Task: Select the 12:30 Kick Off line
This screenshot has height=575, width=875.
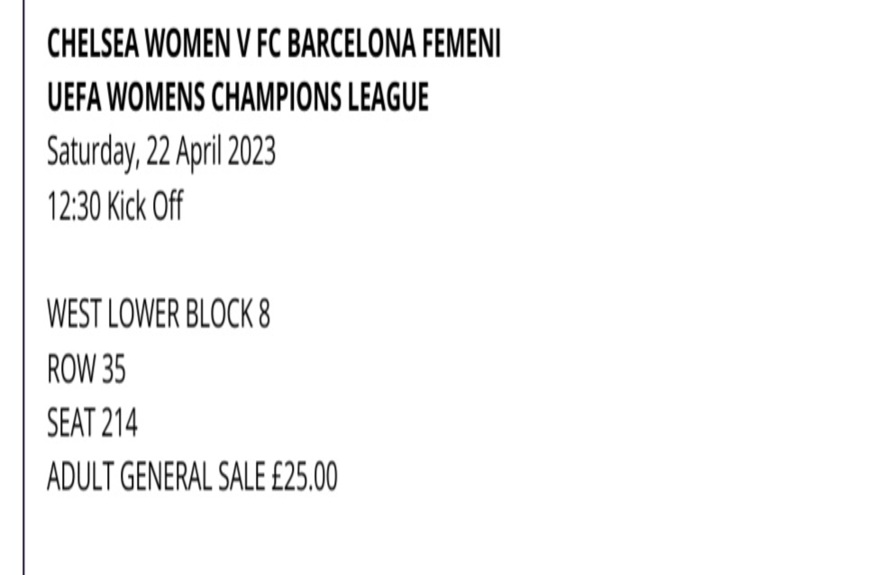Action: 115,205
